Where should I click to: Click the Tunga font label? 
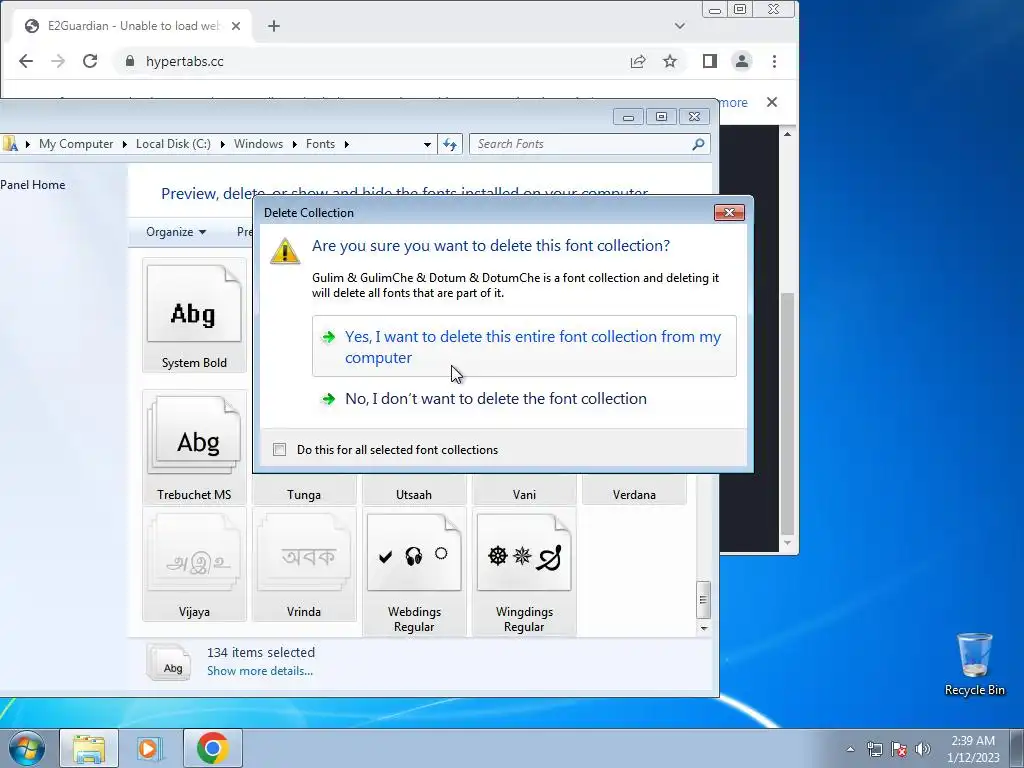pos(304,494)
